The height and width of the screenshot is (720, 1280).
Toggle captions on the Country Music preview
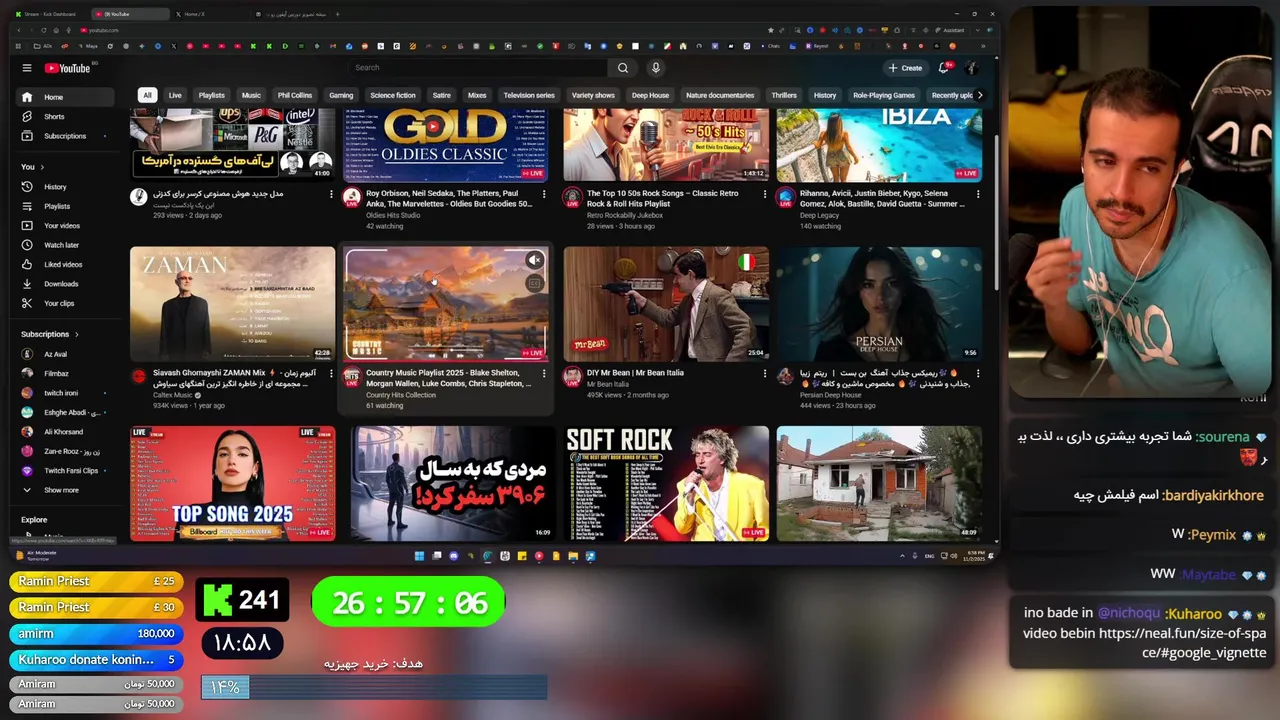pos(535,284)
